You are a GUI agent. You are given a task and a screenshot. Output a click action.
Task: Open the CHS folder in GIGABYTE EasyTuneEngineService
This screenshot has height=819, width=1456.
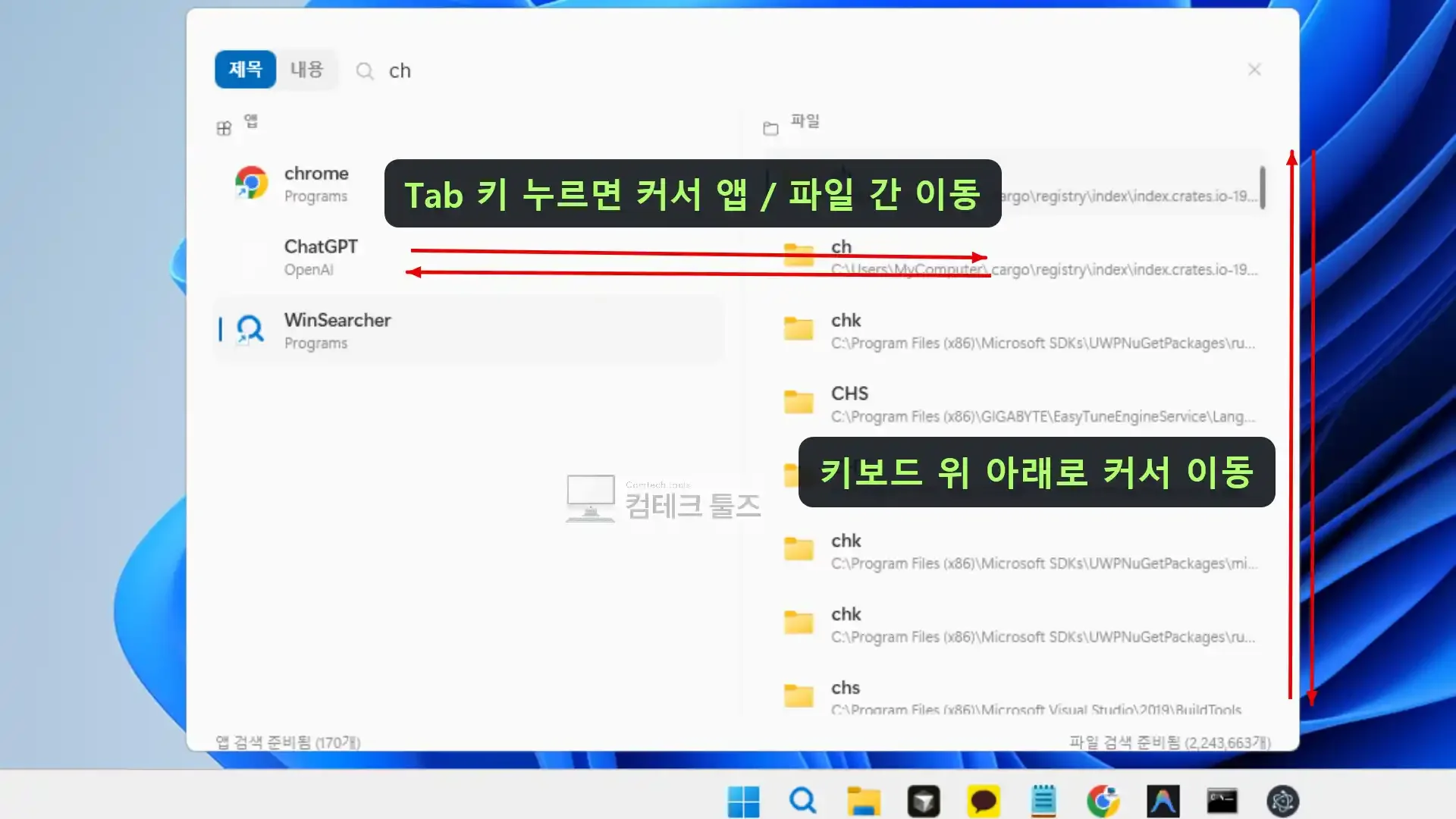click(1016, 404)
